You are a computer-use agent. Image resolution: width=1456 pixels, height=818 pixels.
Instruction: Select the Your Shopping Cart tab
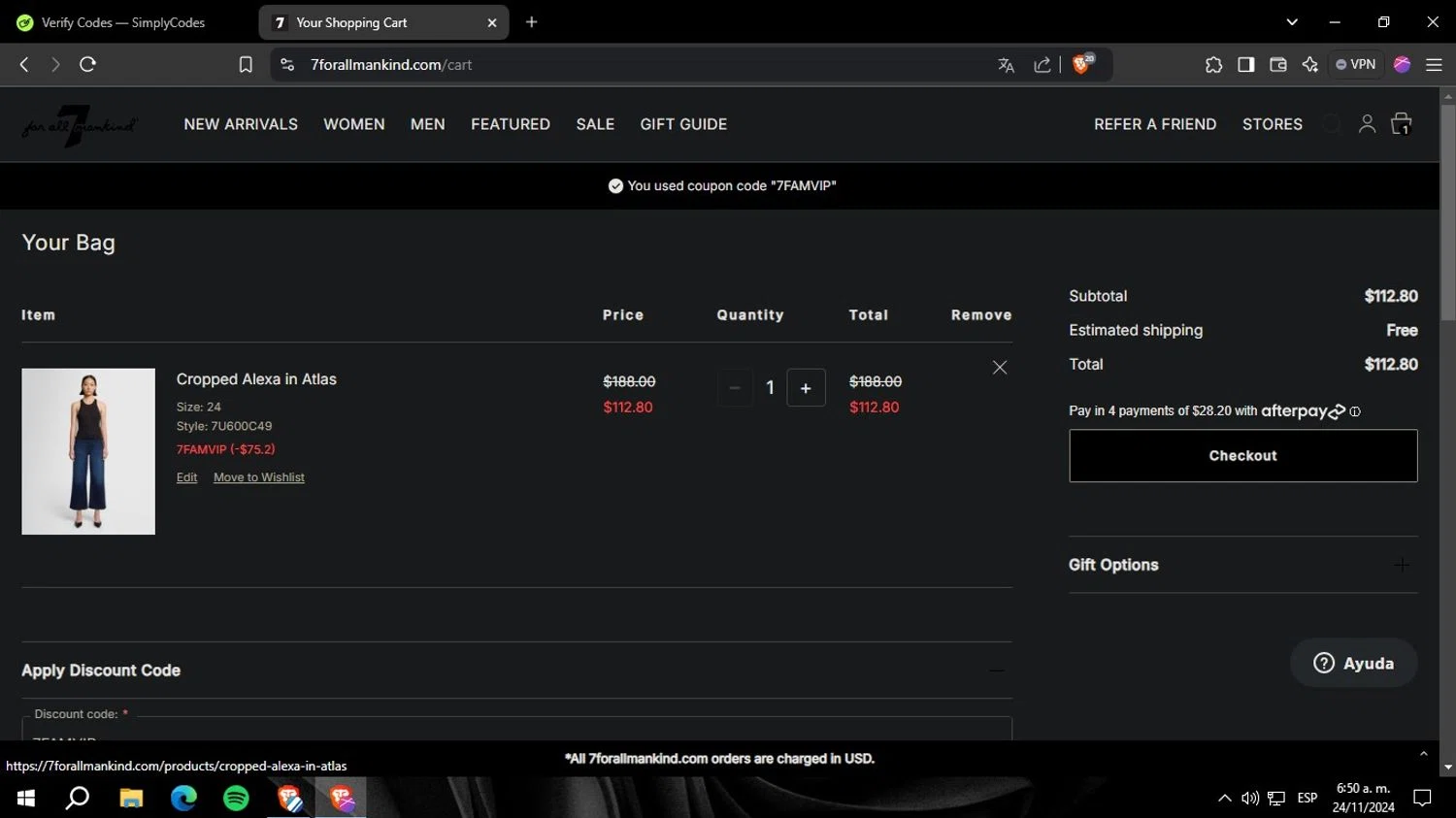pyautogui.click(x=383, y=22)
